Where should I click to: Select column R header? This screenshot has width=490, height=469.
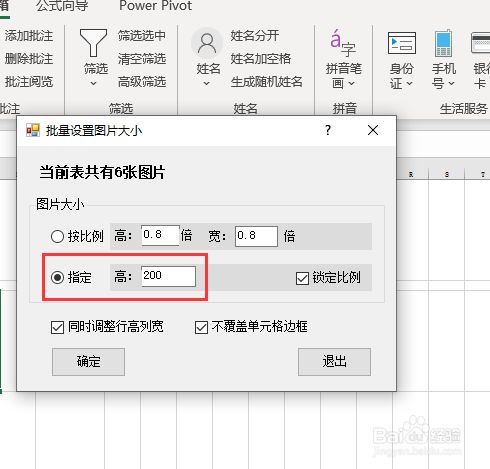click(x=411, y=174)
